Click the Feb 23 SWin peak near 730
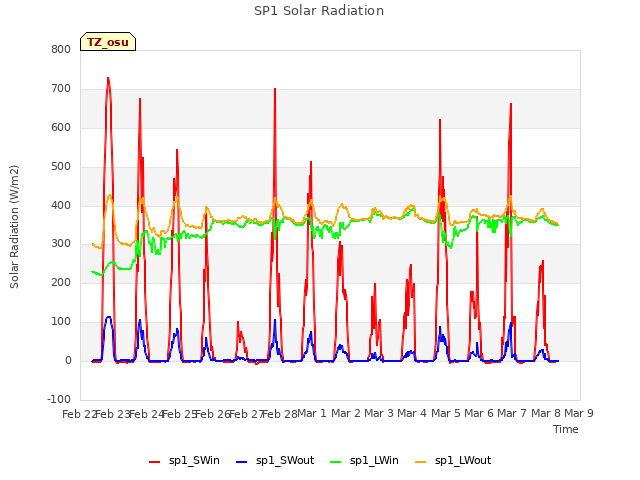 pos(108,78)
